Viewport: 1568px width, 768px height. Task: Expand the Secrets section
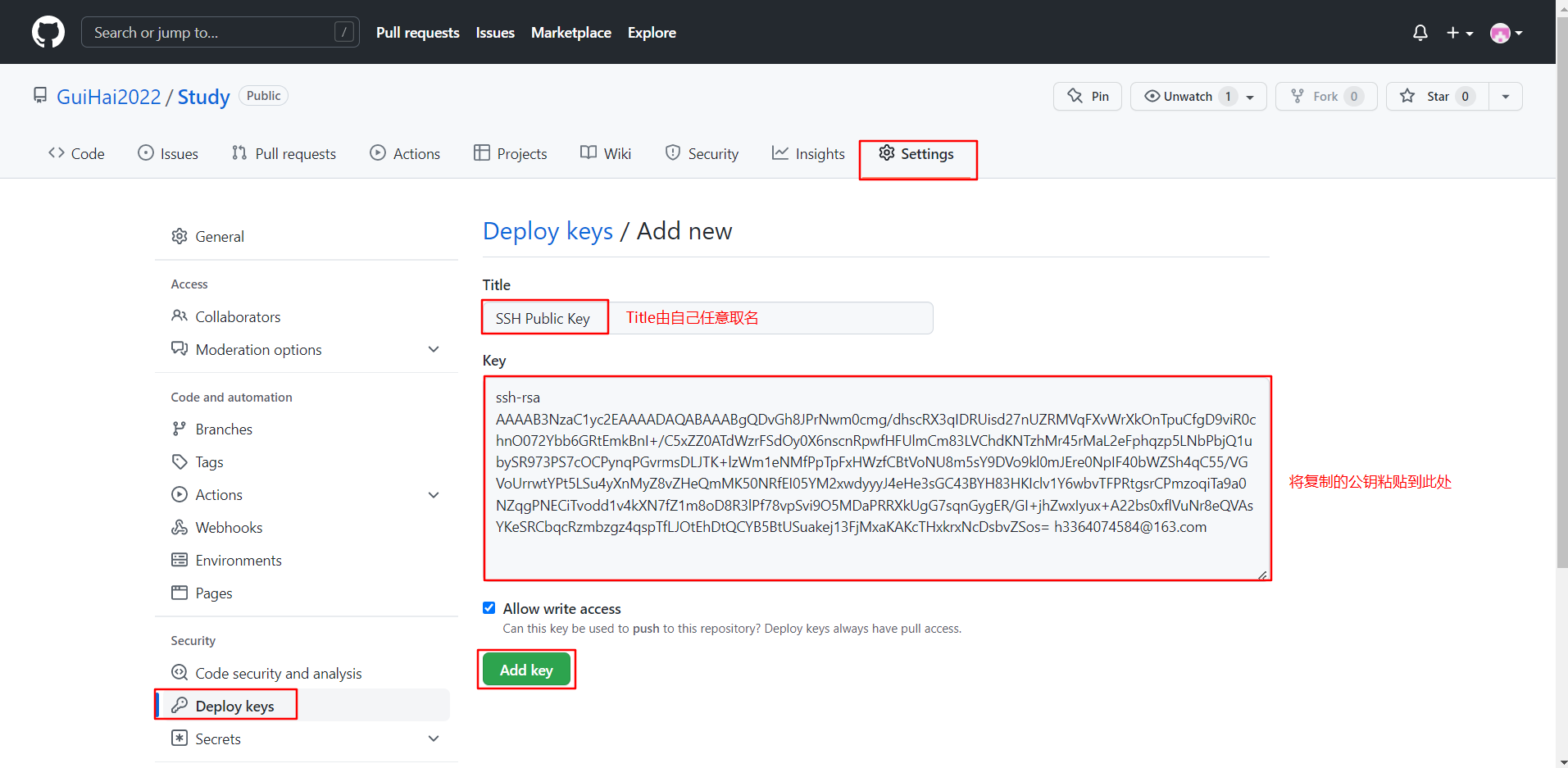[x=434, y=738]
